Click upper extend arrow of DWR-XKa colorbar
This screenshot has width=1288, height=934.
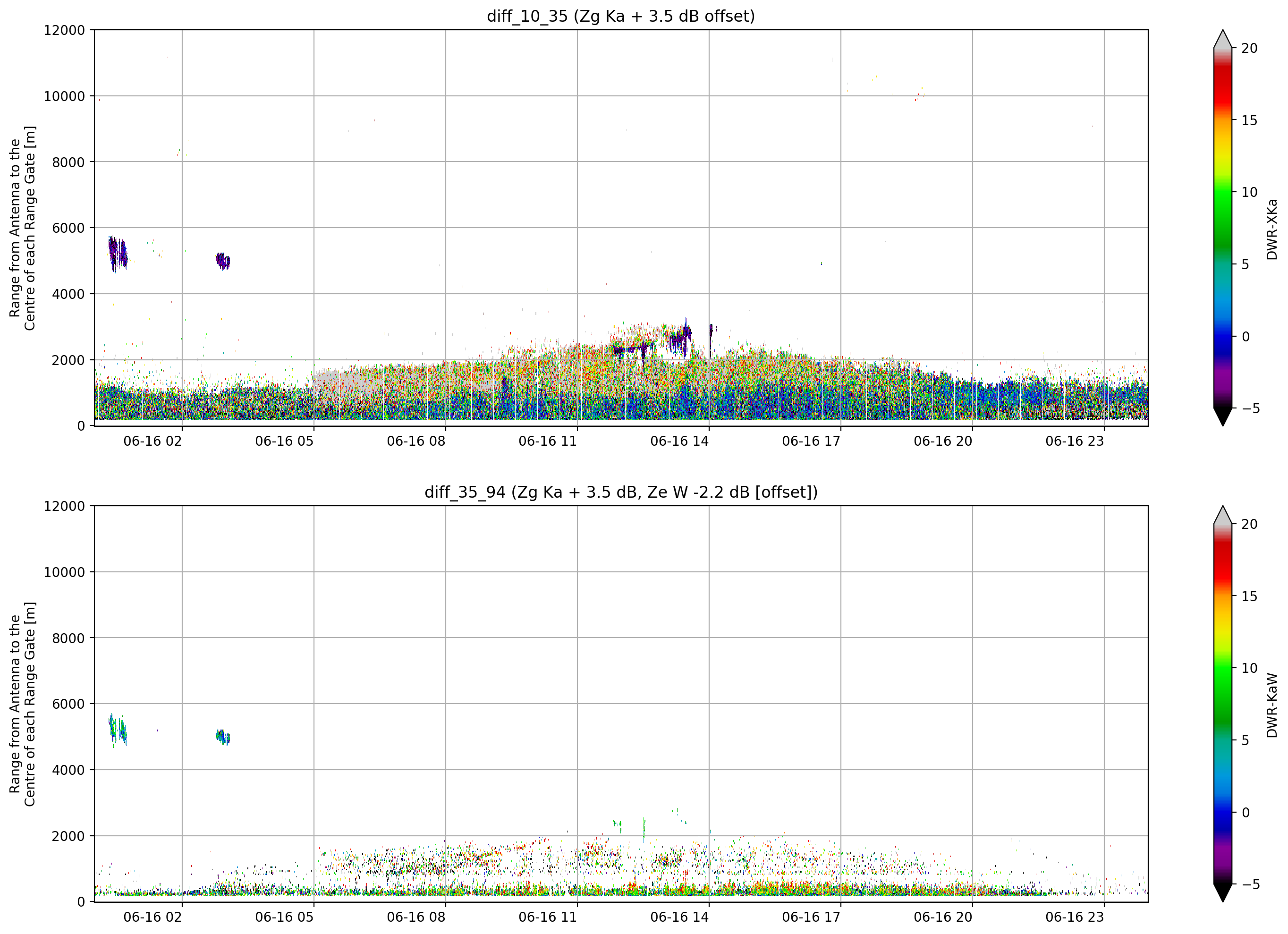point(1223,39)
